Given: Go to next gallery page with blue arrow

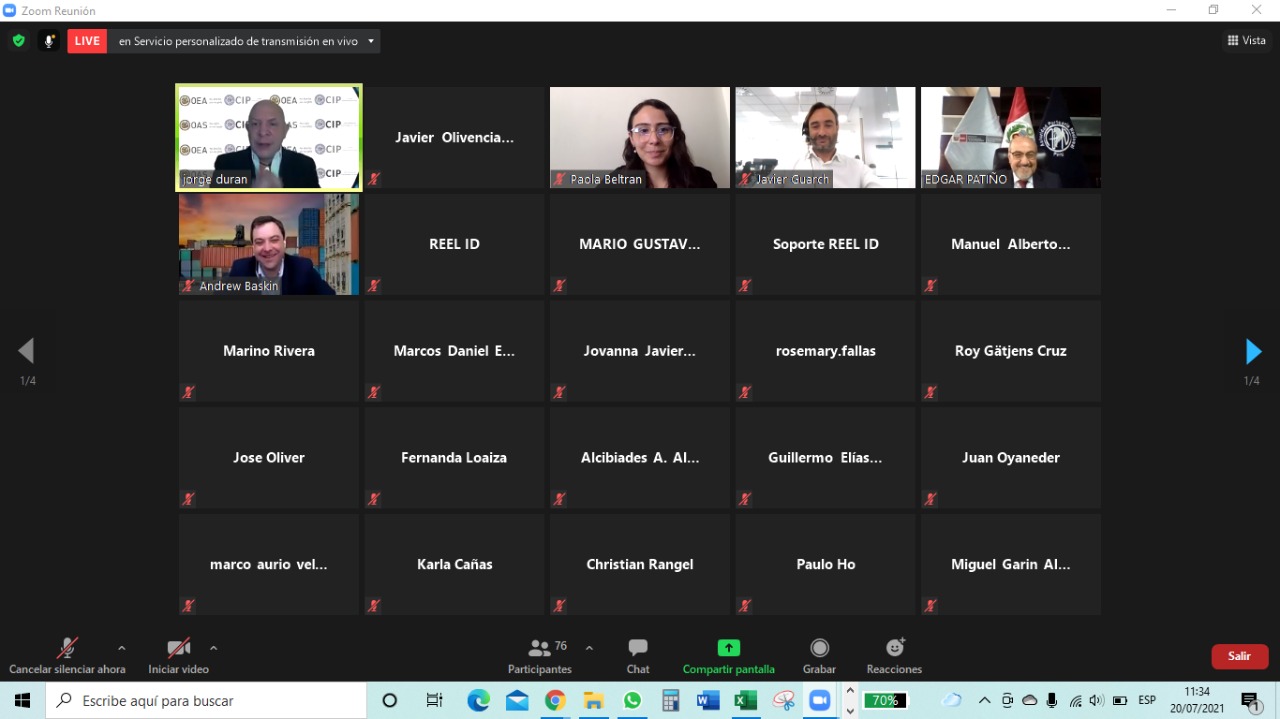Looking at the screenshot, I should pyautogui.click(x=1253, y=351).
